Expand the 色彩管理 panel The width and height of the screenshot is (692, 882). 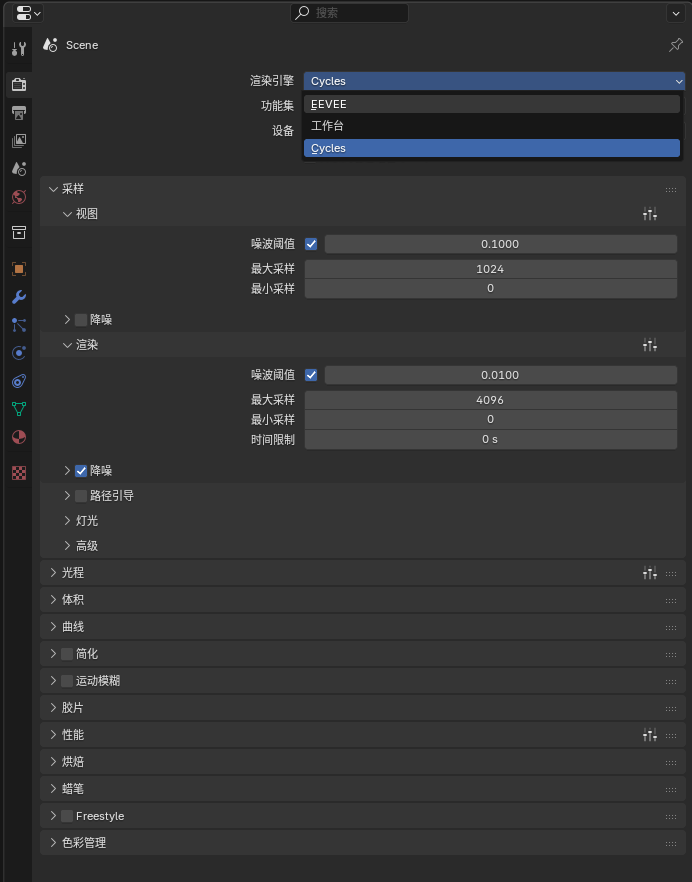click(x=84, y=843)
